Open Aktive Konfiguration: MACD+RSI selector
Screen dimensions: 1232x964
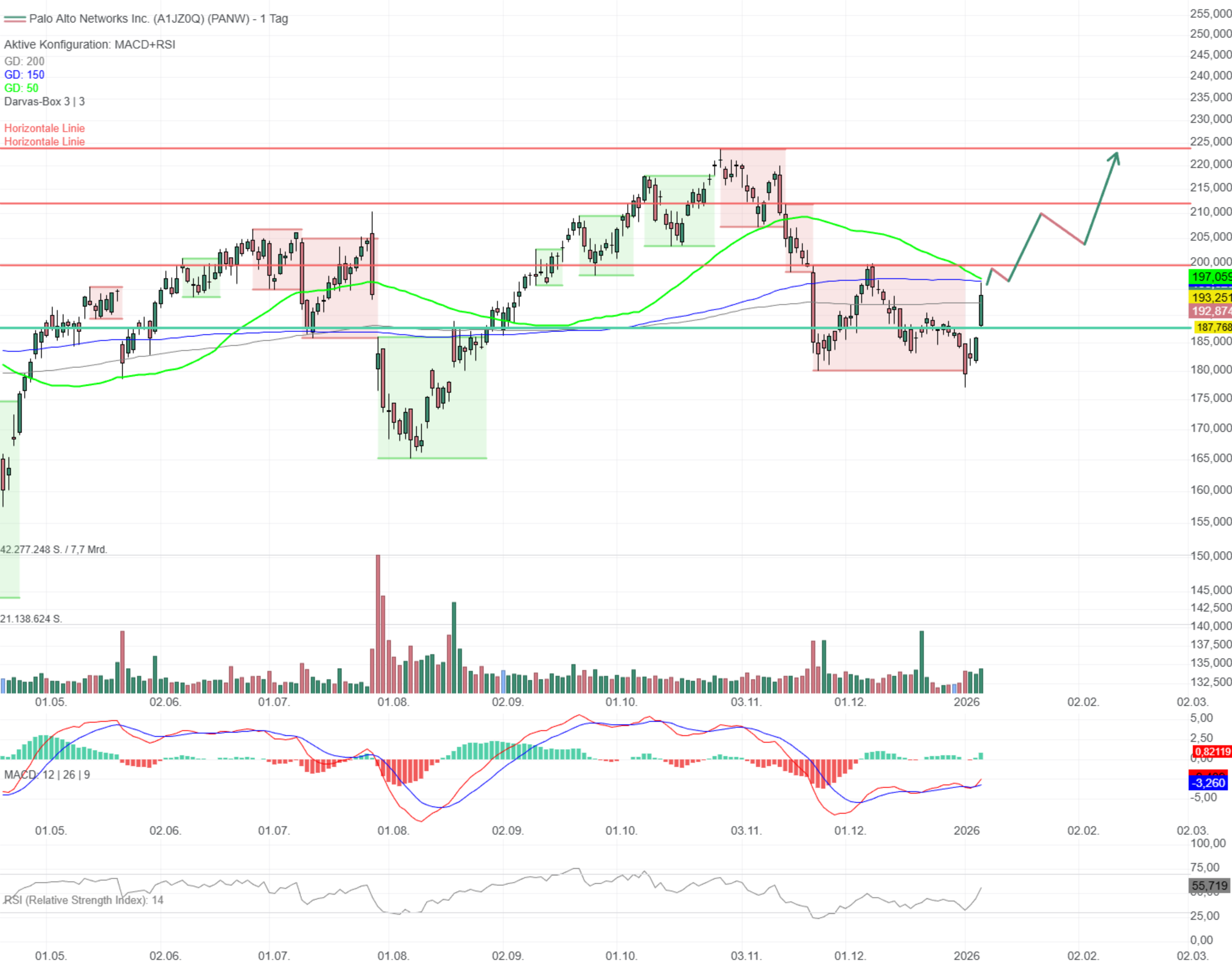point(90,45)
